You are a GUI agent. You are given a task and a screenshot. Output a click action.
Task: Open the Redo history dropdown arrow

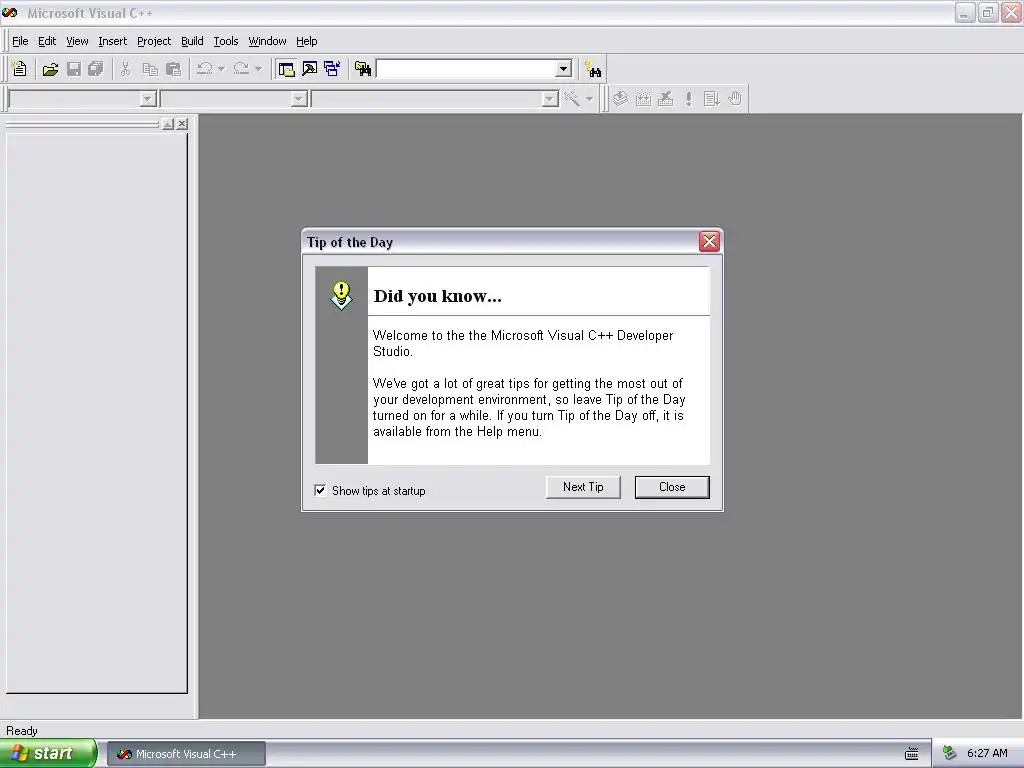pyautogui.click(x=259, y=69)
